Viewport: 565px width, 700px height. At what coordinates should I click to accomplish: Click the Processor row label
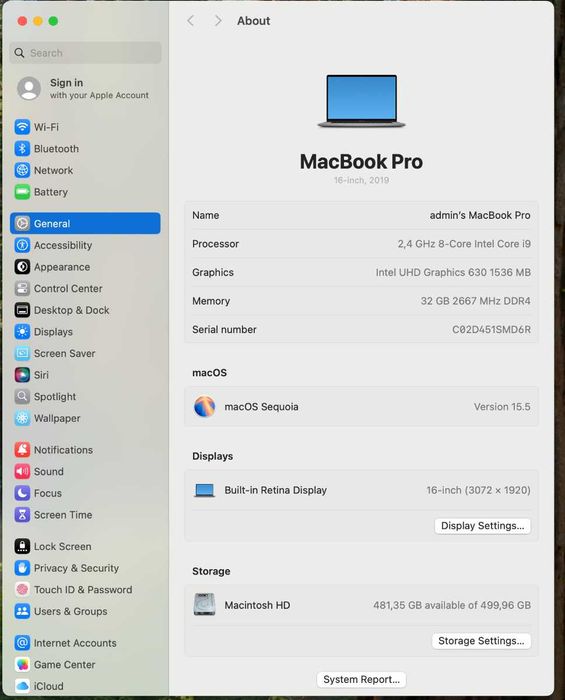(x=216, y=244)
